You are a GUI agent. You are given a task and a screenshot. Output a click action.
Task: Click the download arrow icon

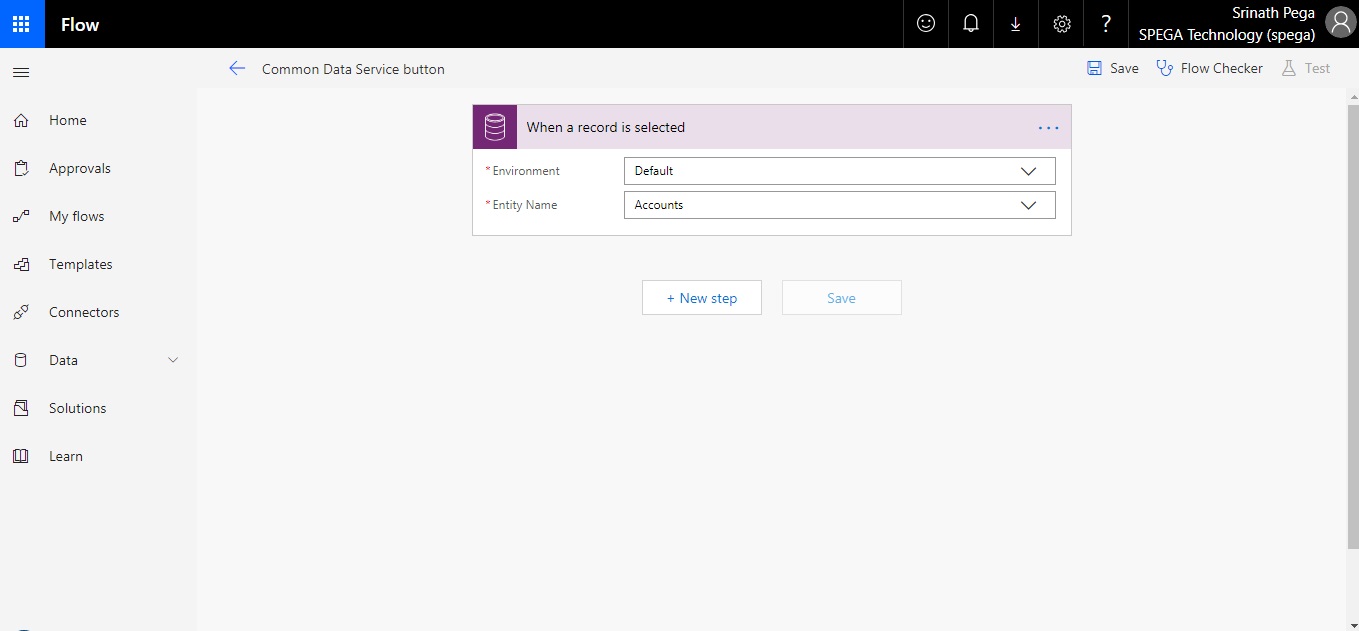[1015, 24]
